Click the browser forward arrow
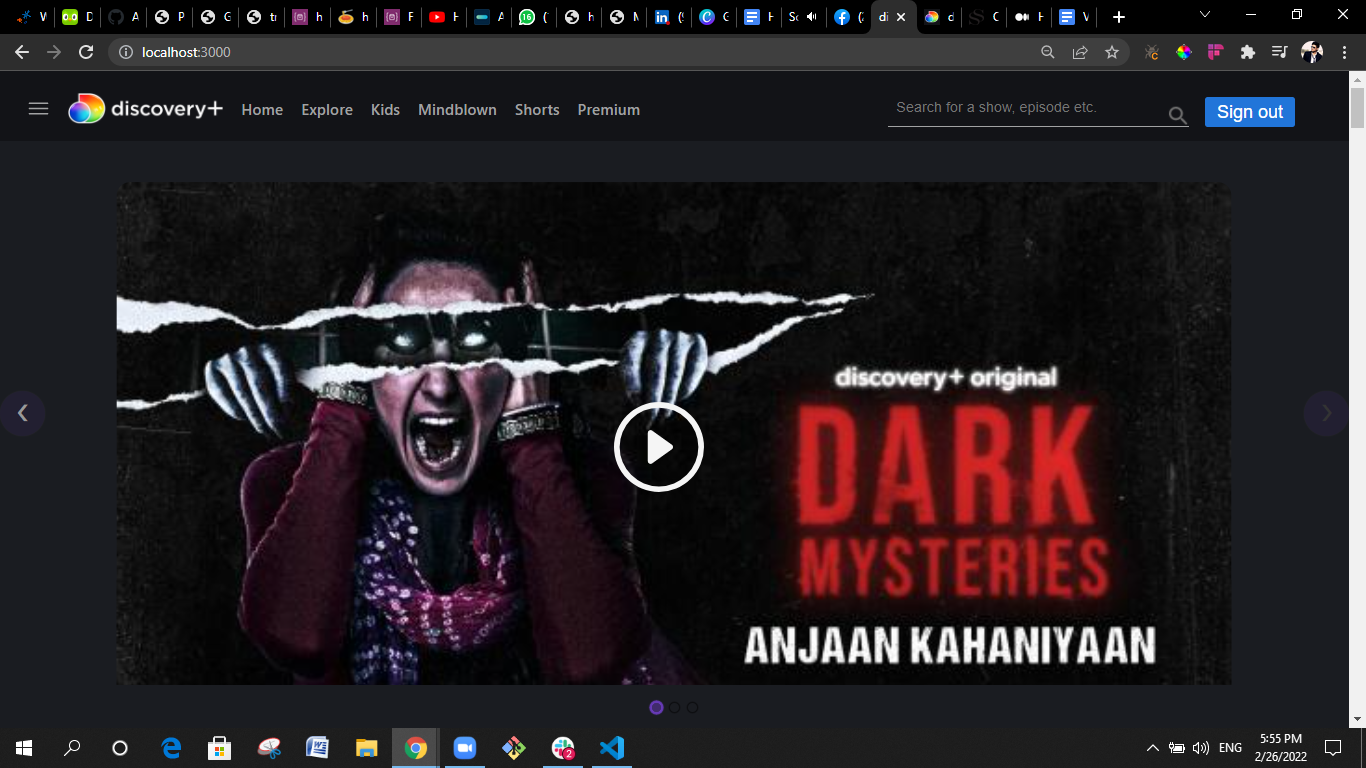The width and height of the screenshot is (1366, 768). 54,52
